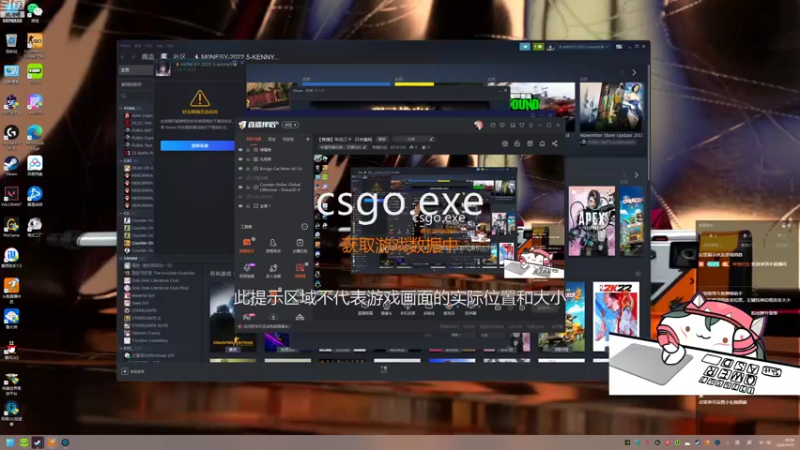Viewport: 800px width, 450px height.
Task: Click lower shelf next arrow above Apex card
Action: pyautogui.click(x=636, y=175)
